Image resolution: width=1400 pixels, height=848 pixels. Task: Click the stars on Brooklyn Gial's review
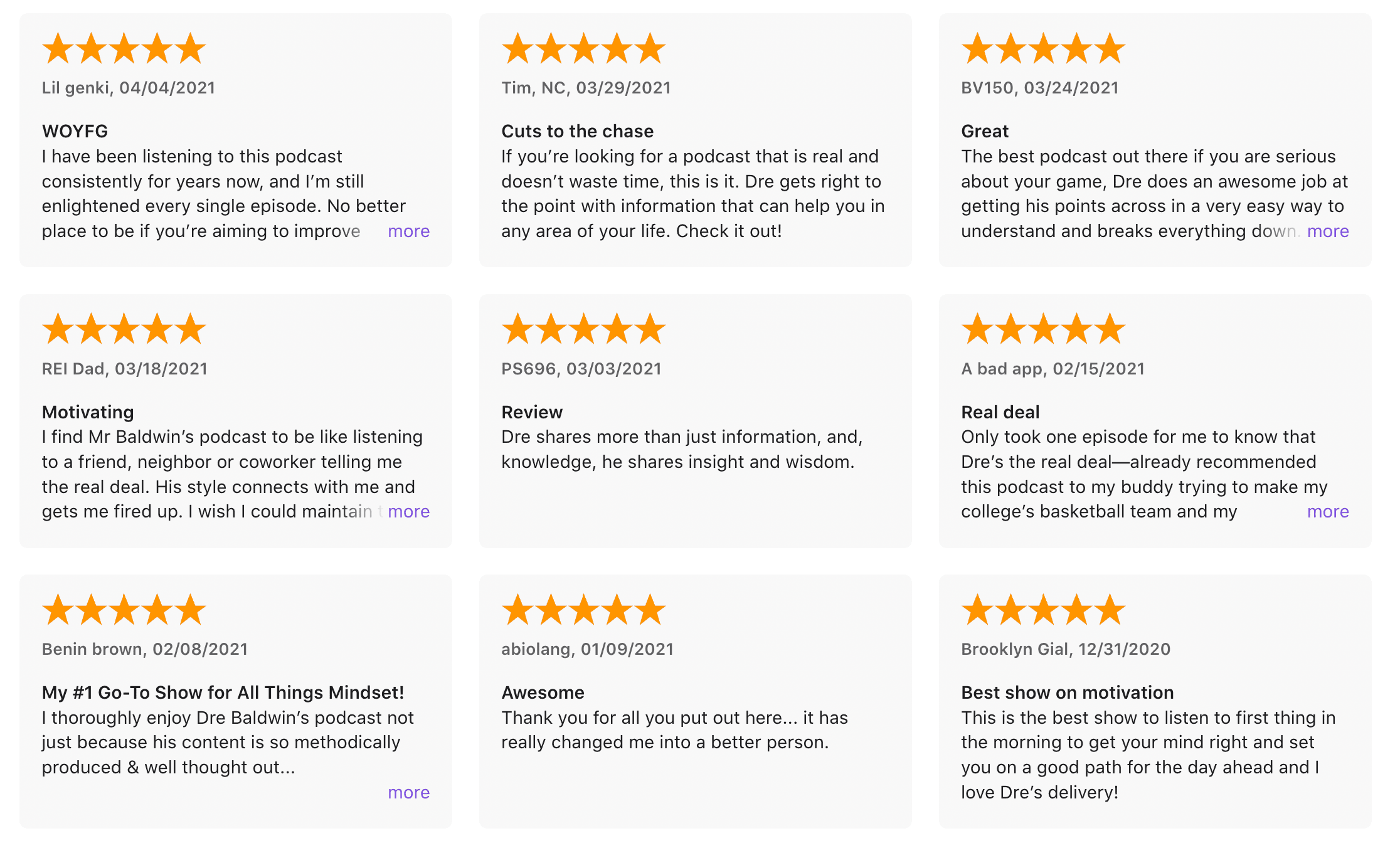point(1043,610)
